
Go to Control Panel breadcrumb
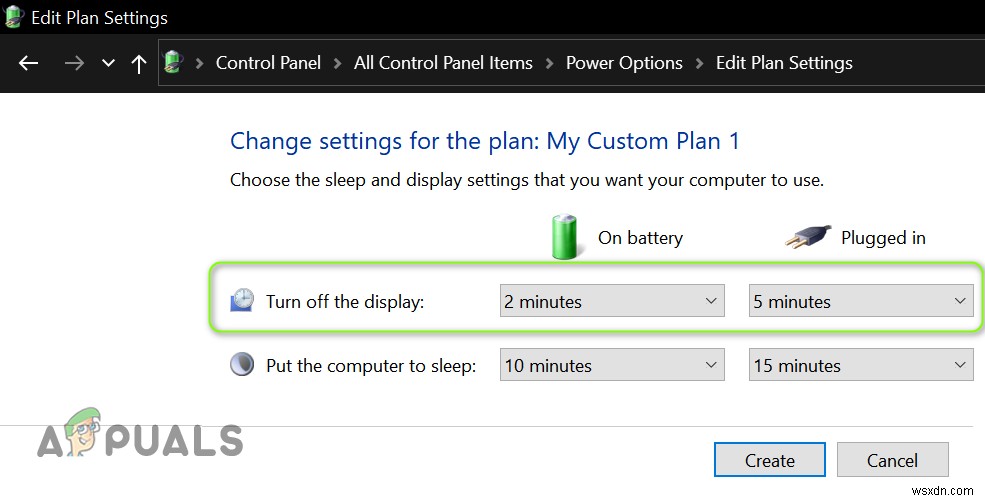(268, 63)
